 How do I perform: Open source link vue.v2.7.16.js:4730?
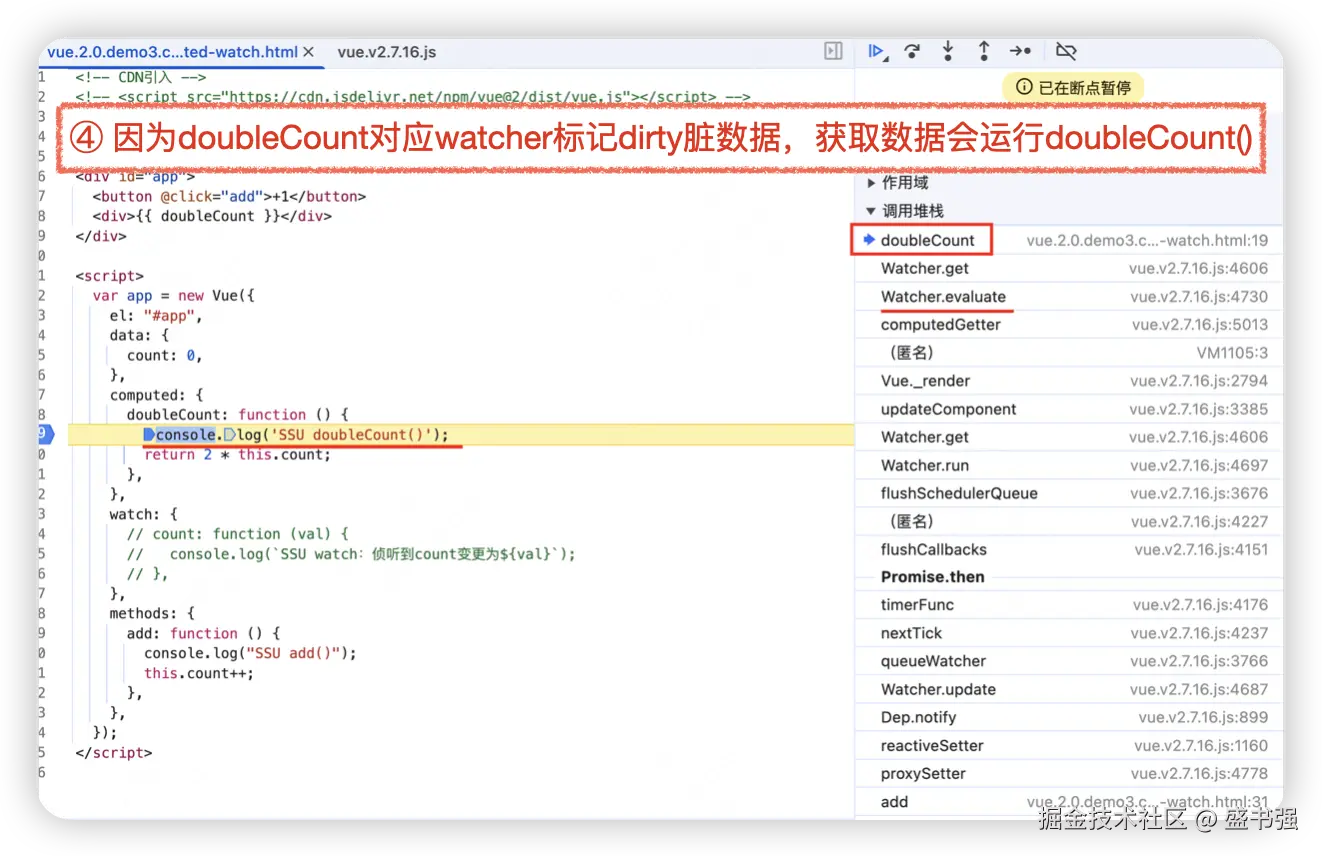[1199, 297]
